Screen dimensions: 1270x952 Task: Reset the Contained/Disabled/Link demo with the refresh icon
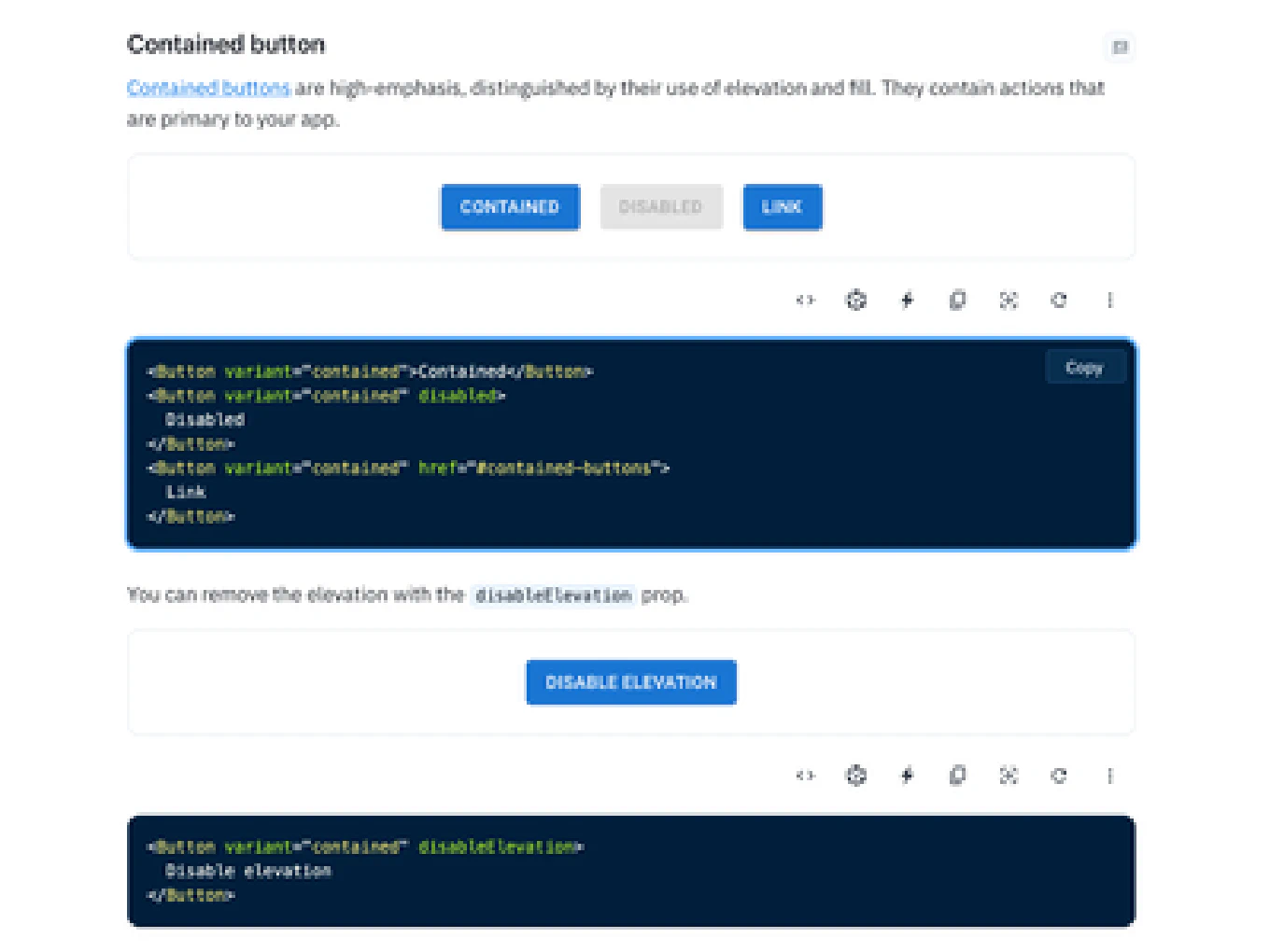[1059, 301]
